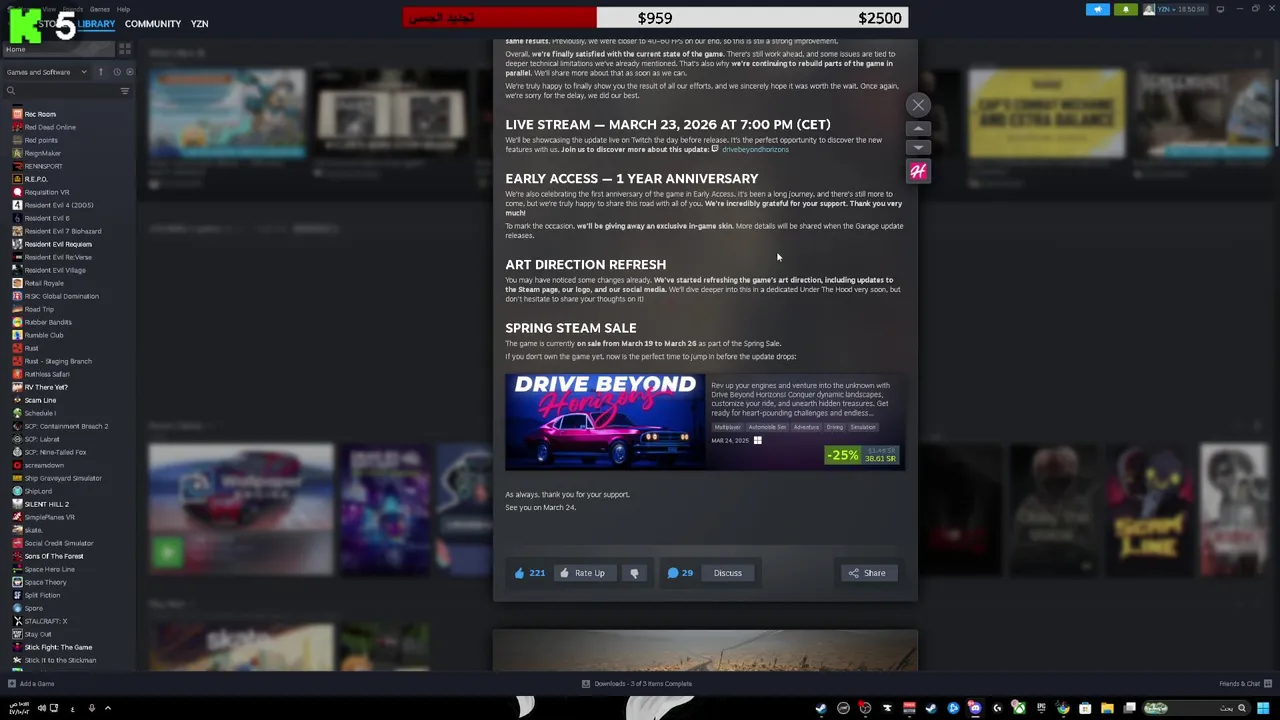The width and height of the screenshot is (1280, 720).
Task: Select SCP: Containment Breach 2
Action: coord(66,426)
